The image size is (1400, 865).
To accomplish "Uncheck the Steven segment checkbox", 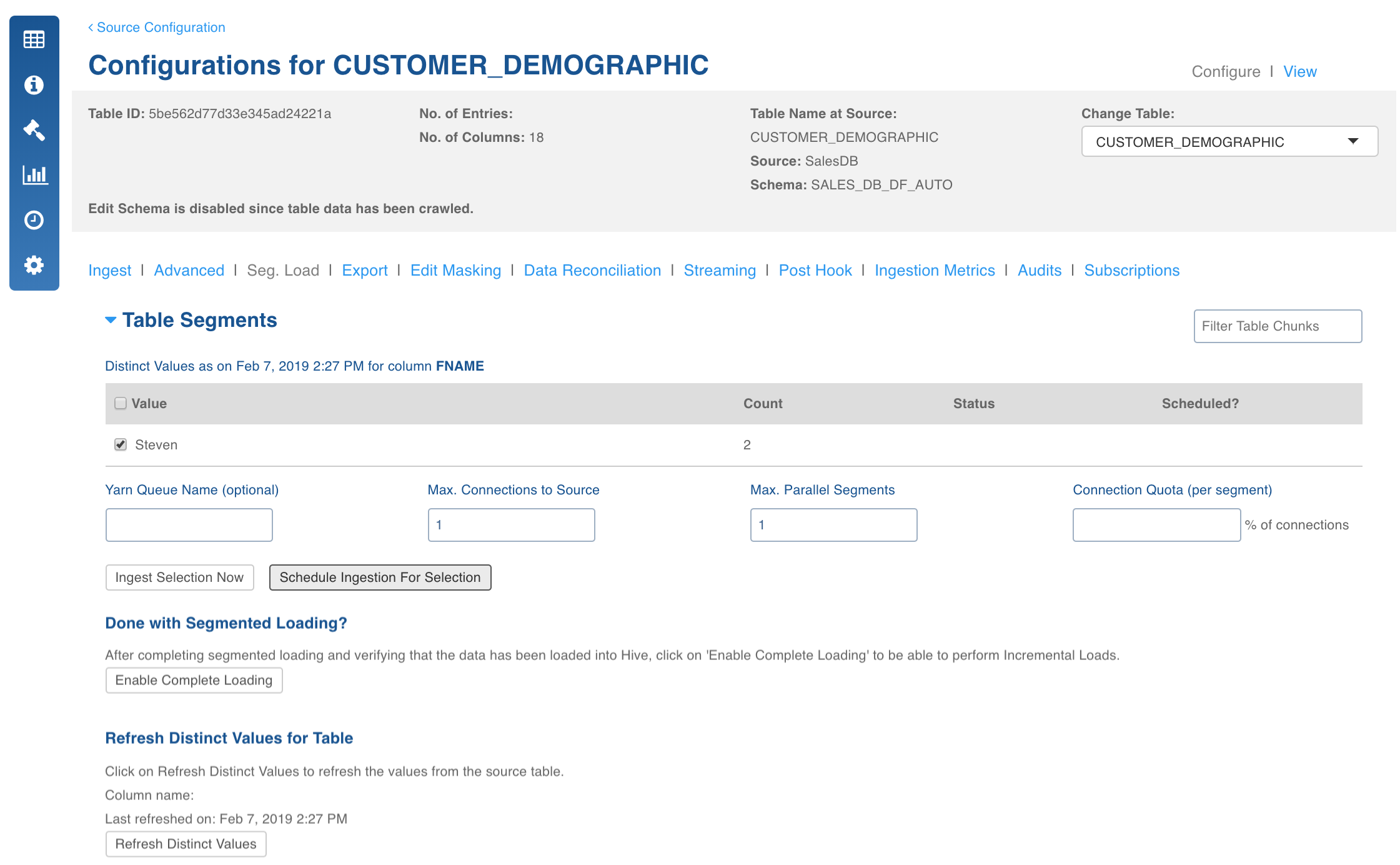I will pyautogui.click(x=121, y=444).
